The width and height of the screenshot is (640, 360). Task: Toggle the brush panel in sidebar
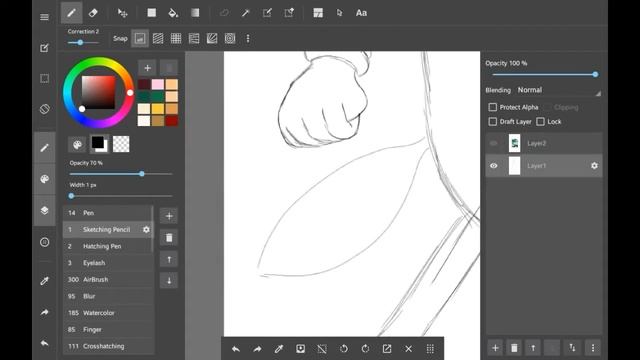[x=44, y=148]
